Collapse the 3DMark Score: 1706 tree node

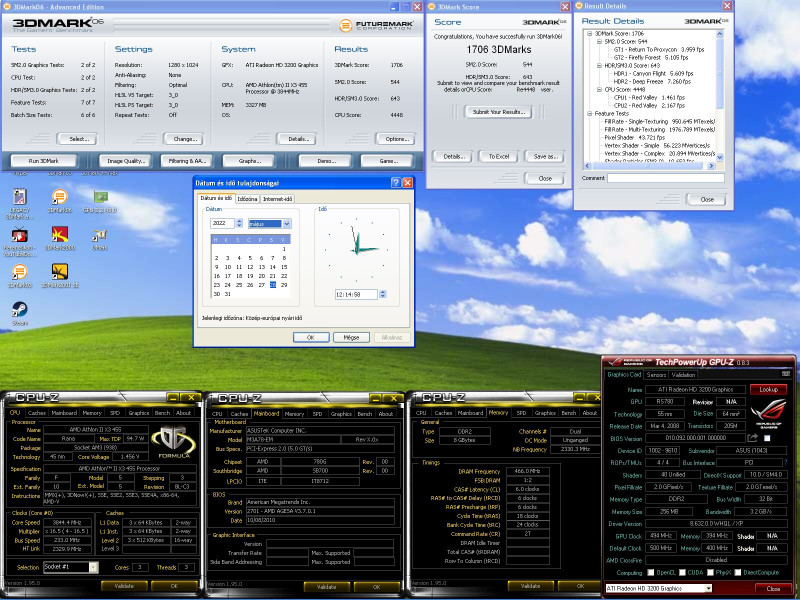pyautogui.click(x=590, y=34)
